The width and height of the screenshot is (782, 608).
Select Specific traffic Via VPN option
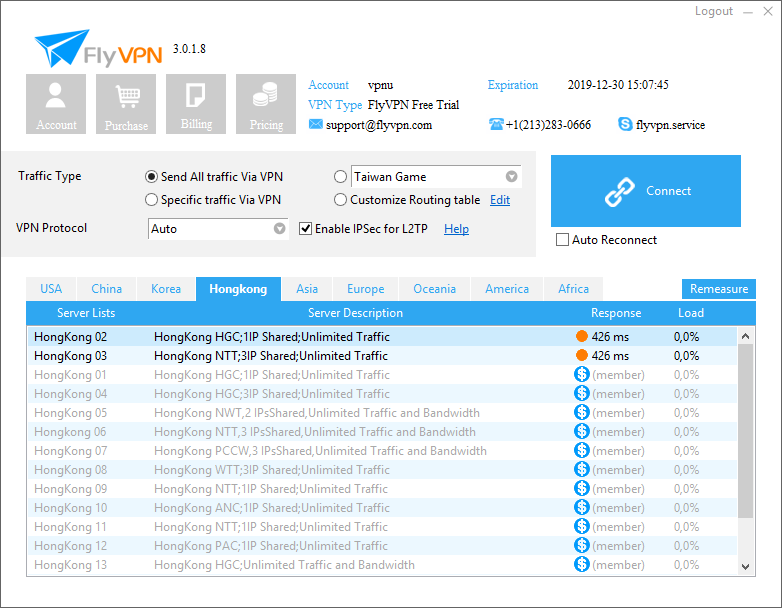(x=151, y=200)
